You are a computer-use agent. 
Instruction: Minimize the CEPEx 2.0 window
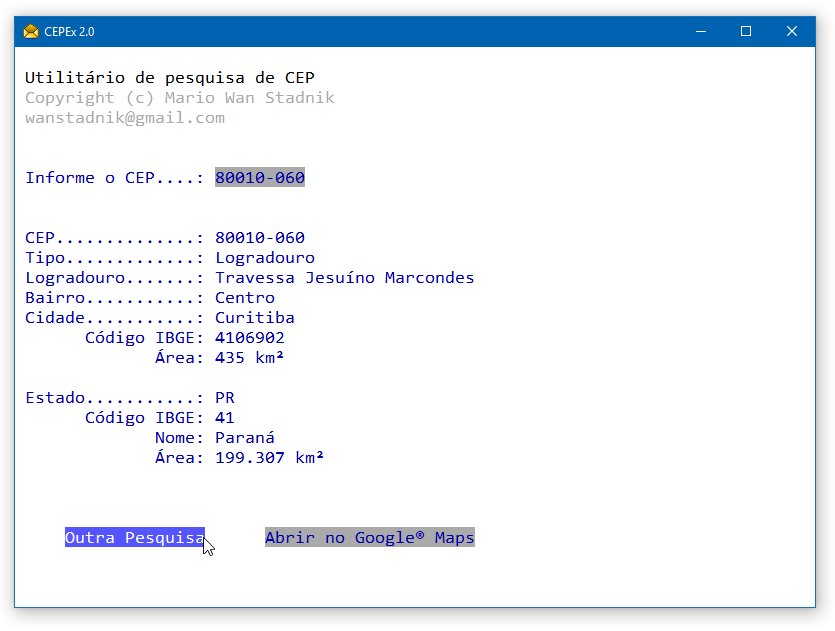(699, 31)
